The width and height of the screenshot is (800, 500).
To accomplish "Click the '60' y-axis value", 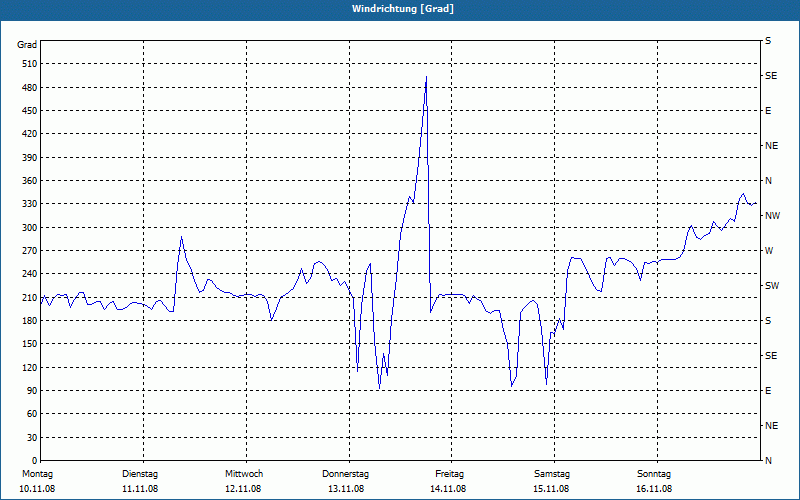I will [32, 414].
